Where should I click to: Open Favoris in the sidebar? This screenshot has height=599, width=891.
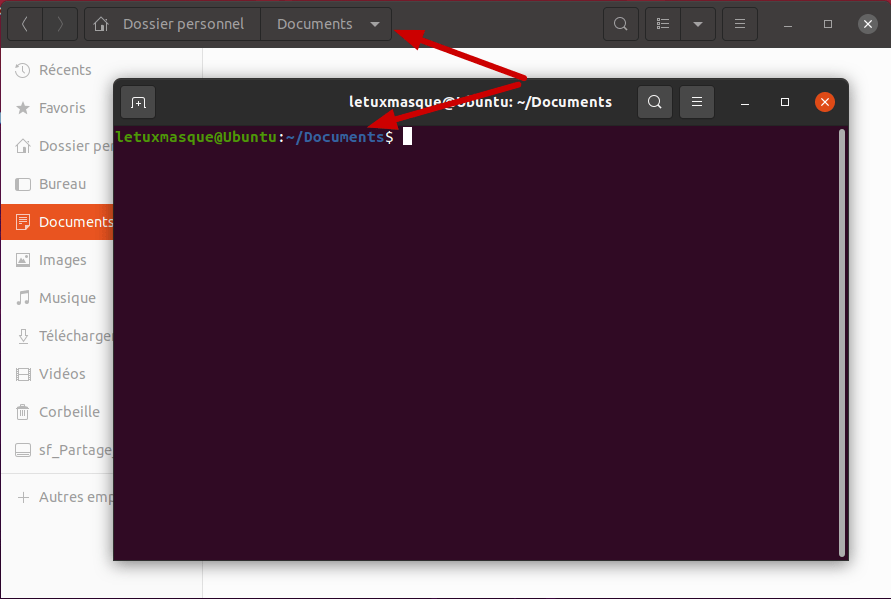[x=57, y=108]
